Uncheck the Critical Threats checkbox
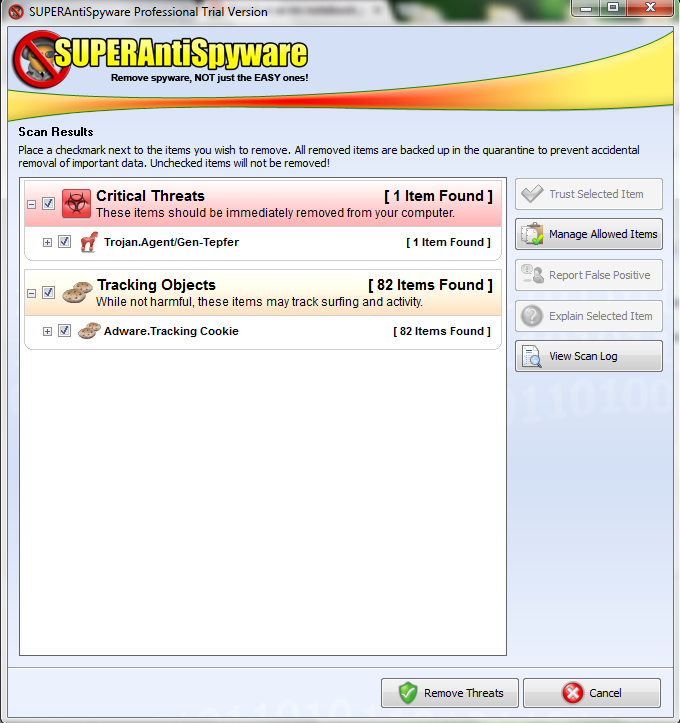Viewport: 680px width, 723px height. pyautogui.click(x=48, y=203)
